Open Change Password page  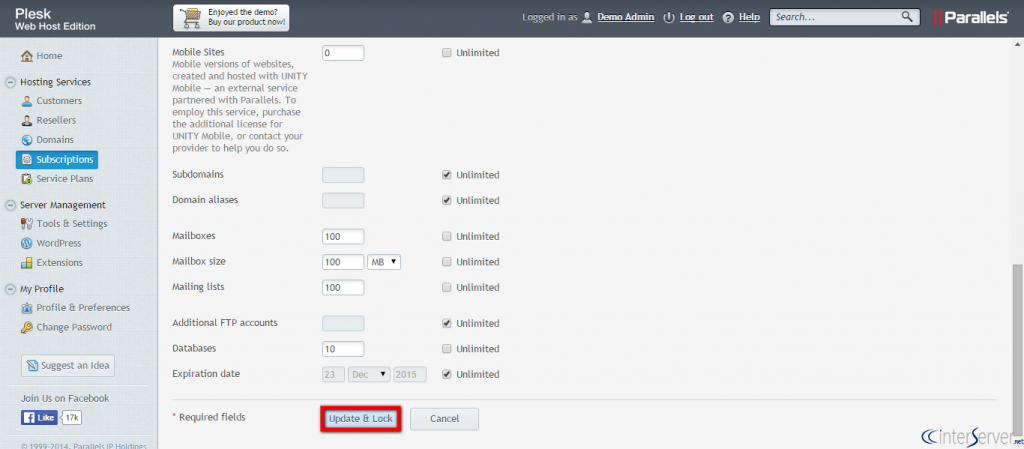coord(74,328)
